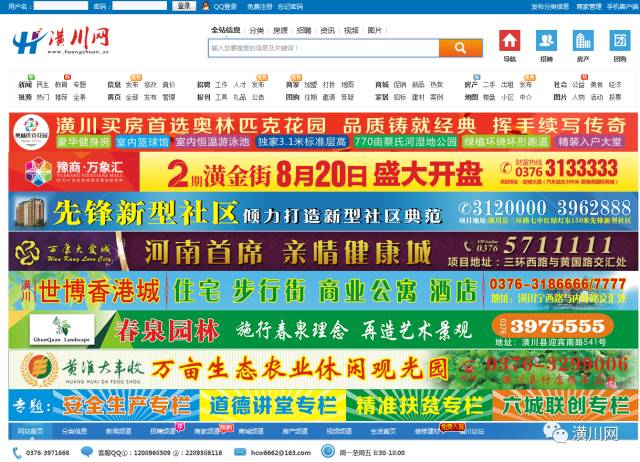Open the 发布分类信息 link in top bar

point(550,7)
